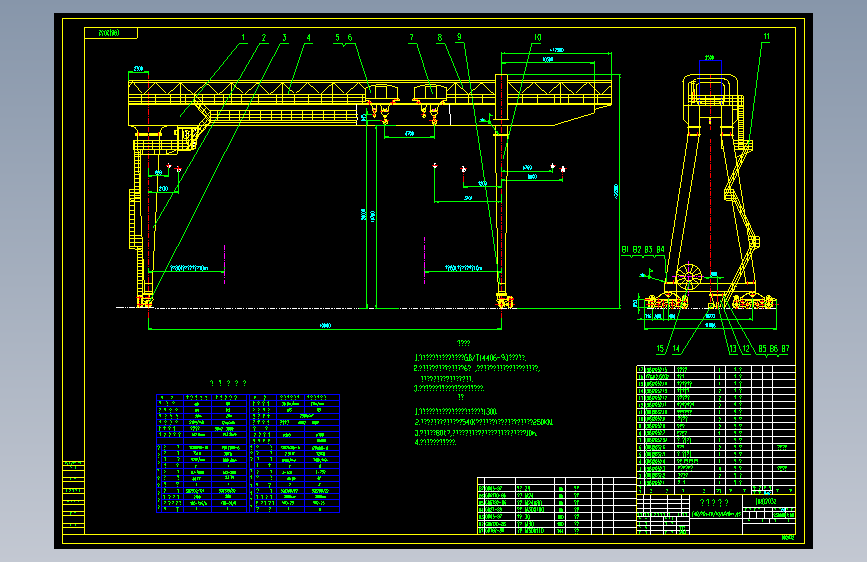Select the right hoist trolley on girder

coord(430,93)
